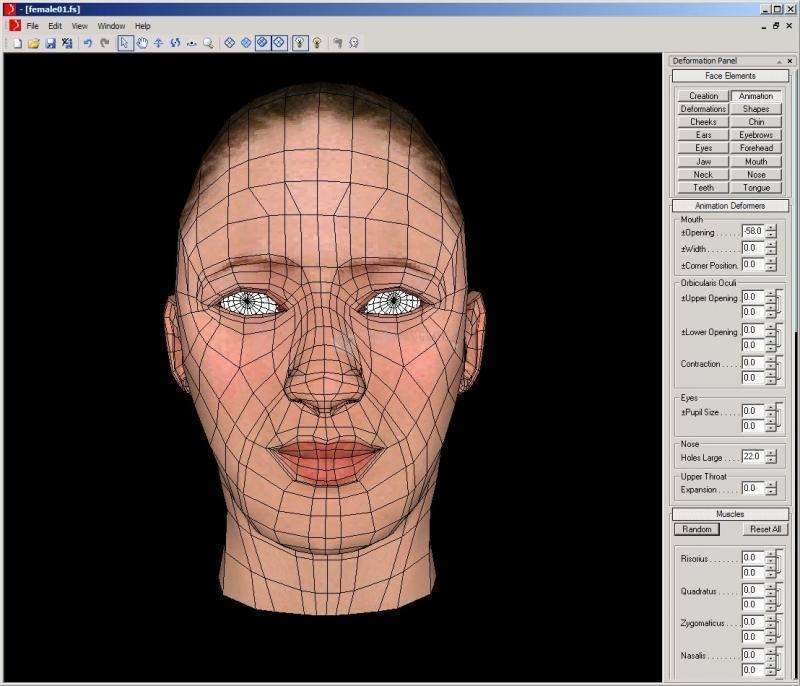Click the Save disk icon

[50, 43]
